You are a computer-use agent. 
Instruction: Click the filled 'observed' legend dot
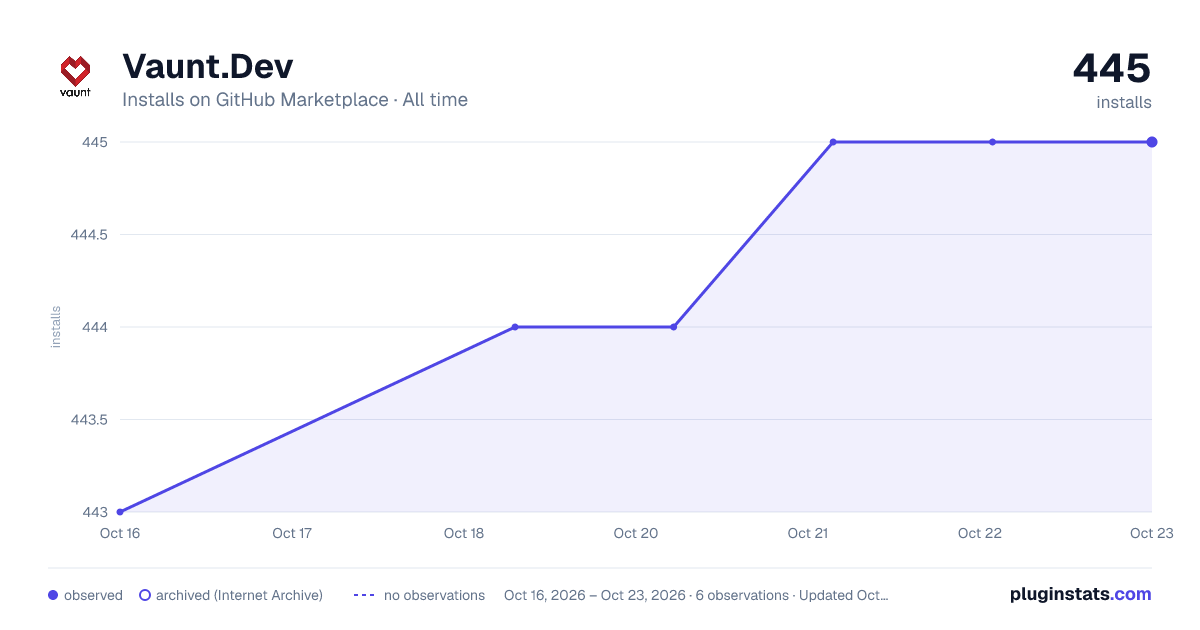53,595
